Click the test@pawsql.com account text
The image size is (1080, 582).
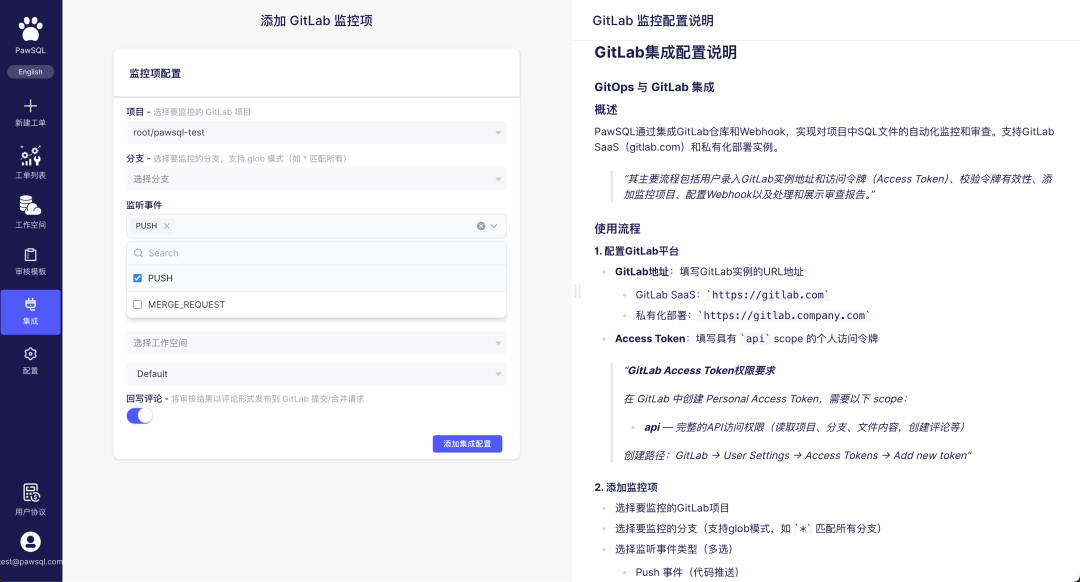click(x=31, y=561)
